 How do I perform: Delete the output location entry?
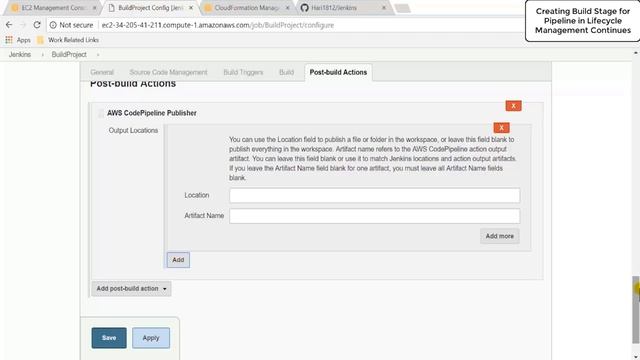coord(501,128)
